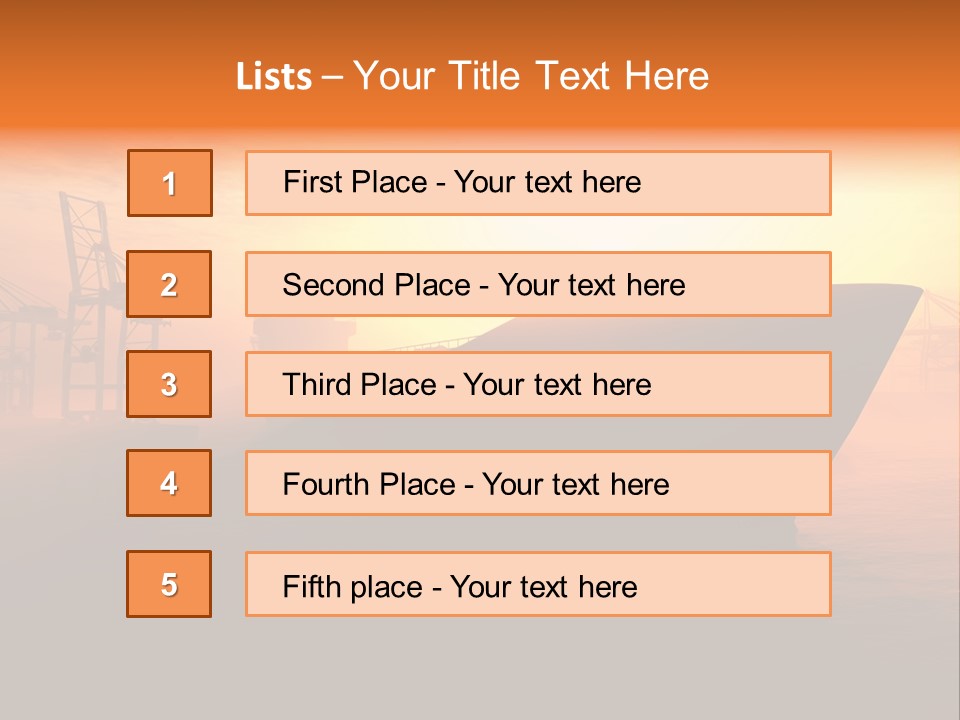Click the Third Place text box
The height and width of the screenshot is (720, 960).
click(x=538, y=384)
